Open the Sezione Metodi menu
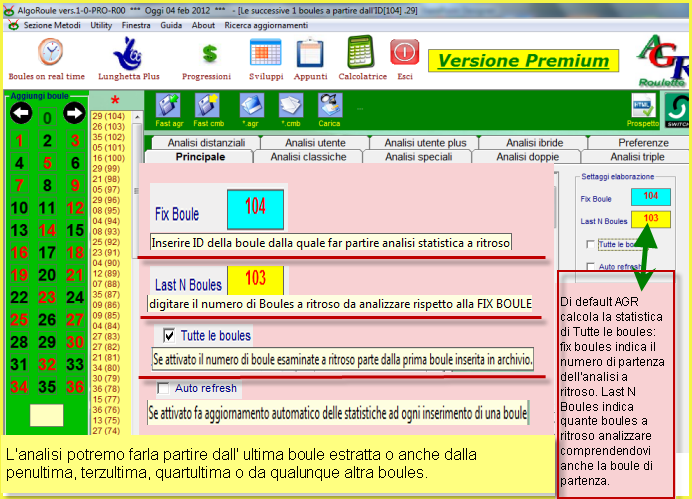 (50, 25)
